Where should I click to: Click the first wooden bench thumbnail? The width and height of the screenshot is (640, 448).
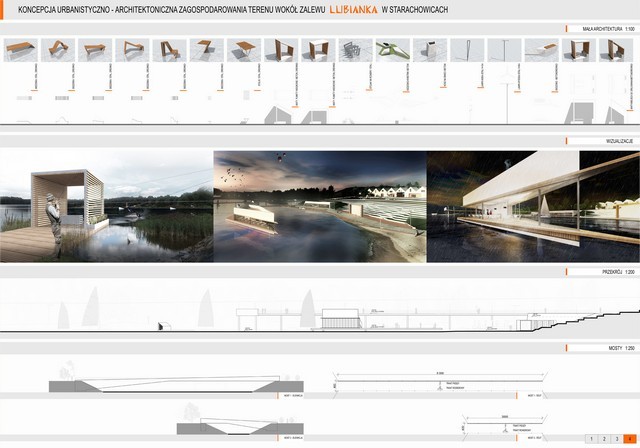tap(21, 50)
